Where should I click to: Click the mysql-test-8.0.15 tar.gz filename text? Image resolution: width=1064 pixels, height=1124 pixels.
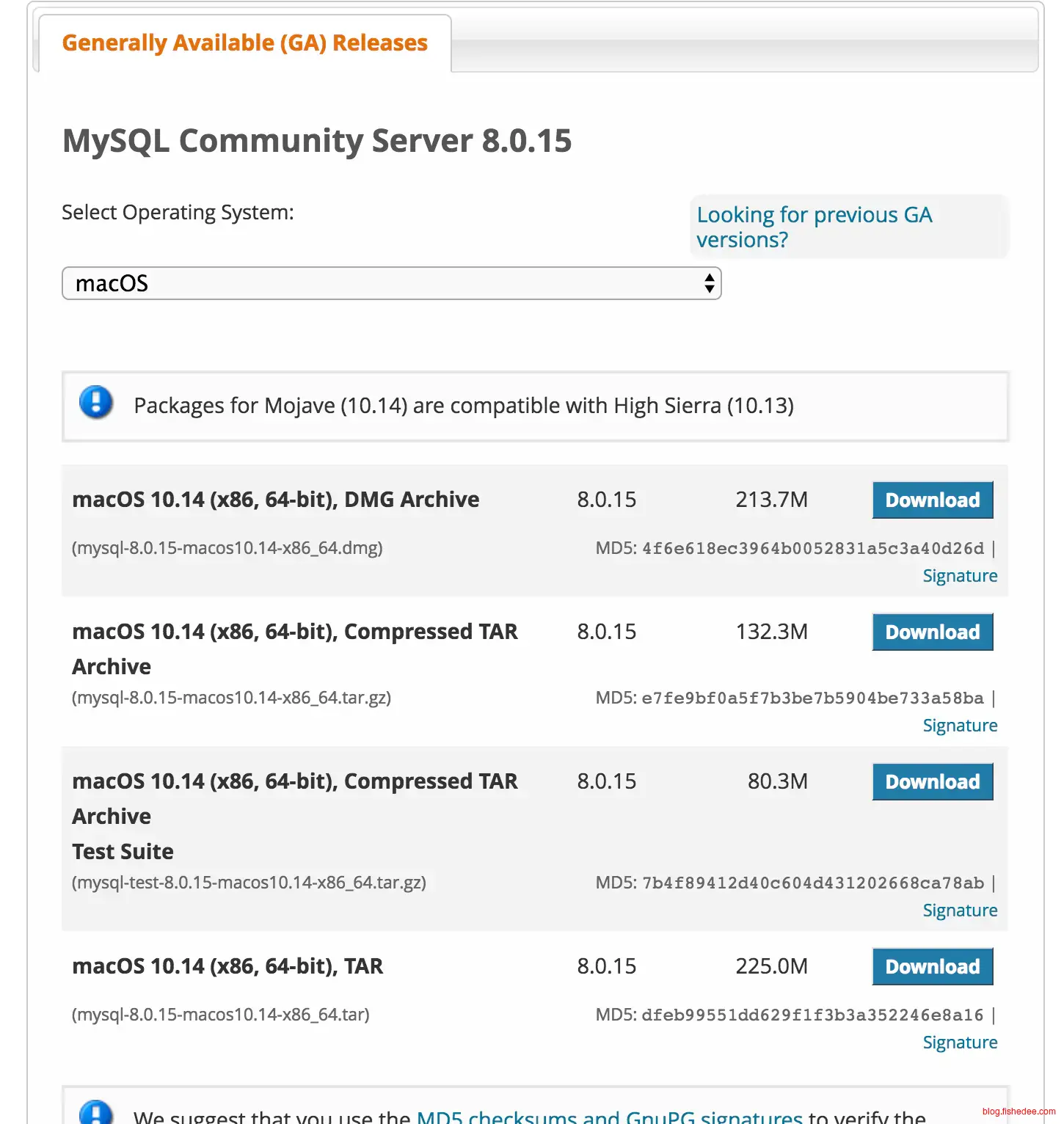coord(249,883)
